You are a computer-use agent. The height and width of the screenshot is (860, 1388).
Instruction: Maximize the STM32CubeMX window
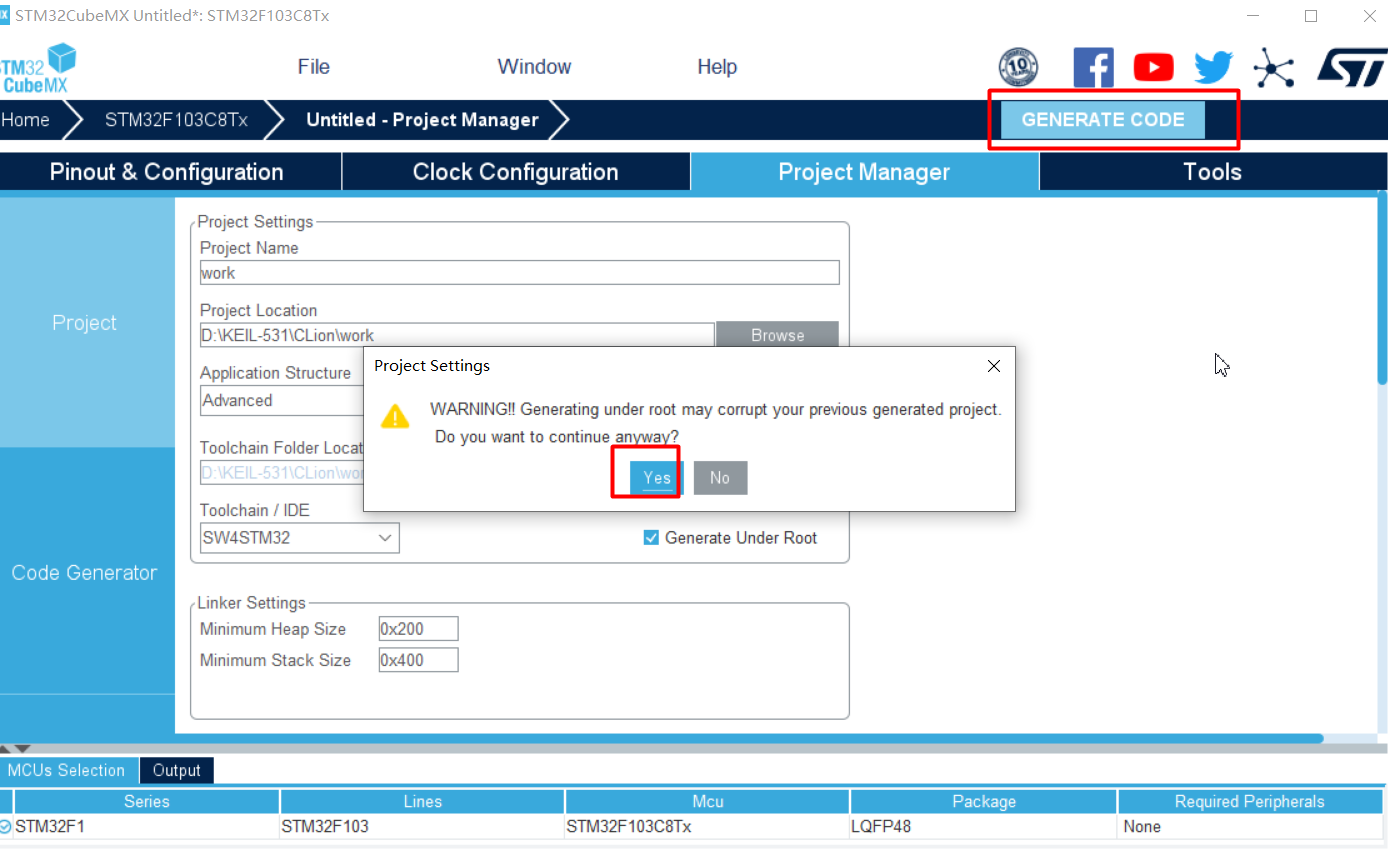pos(1311,16)
